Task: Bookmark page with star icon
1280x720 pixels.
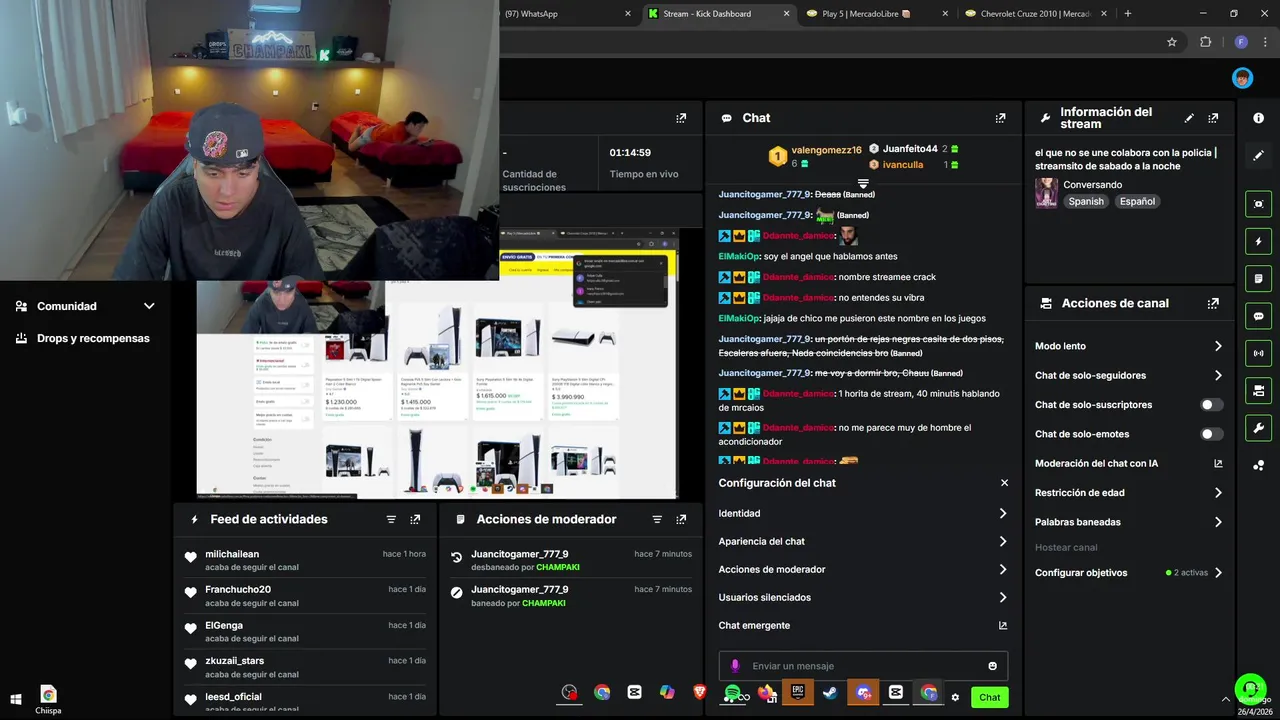Action: tap(1172, 42)
